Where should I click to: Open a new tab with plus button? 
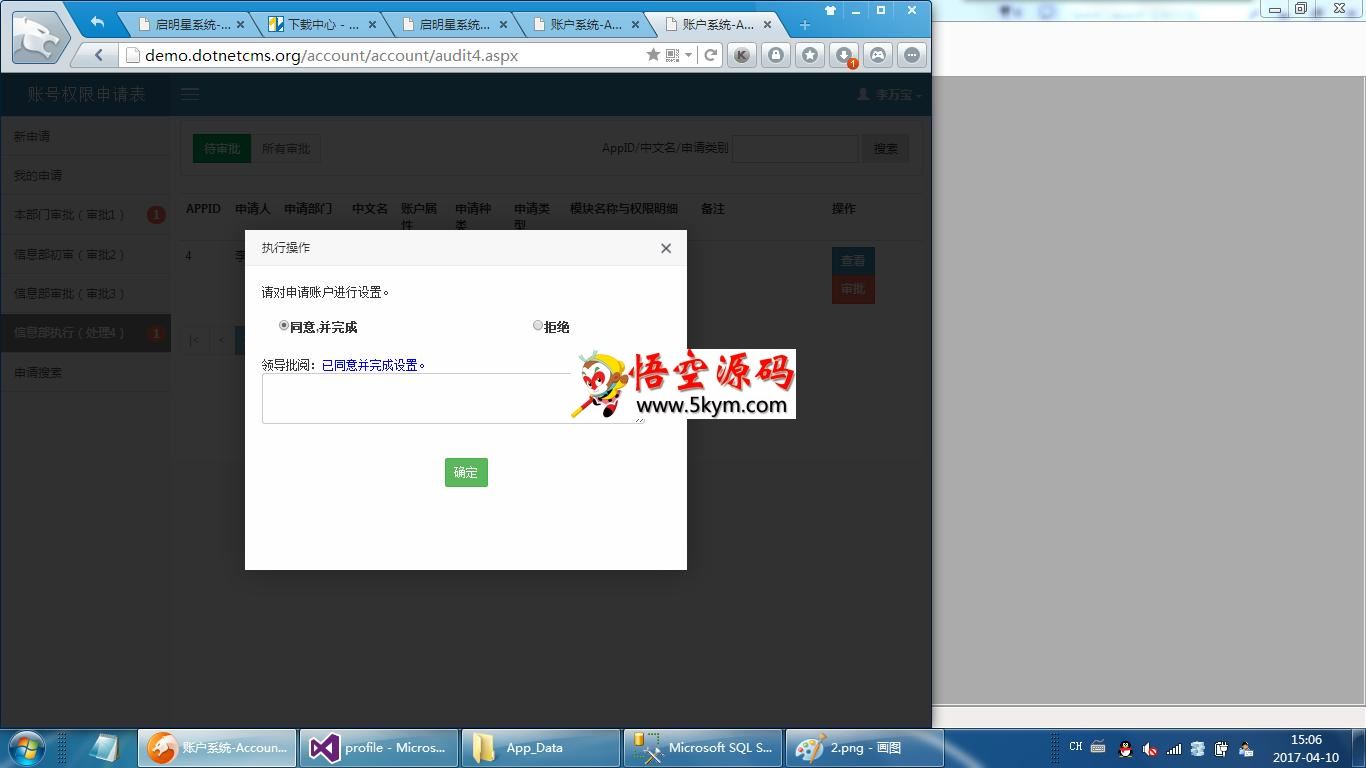tap(804, 25)
